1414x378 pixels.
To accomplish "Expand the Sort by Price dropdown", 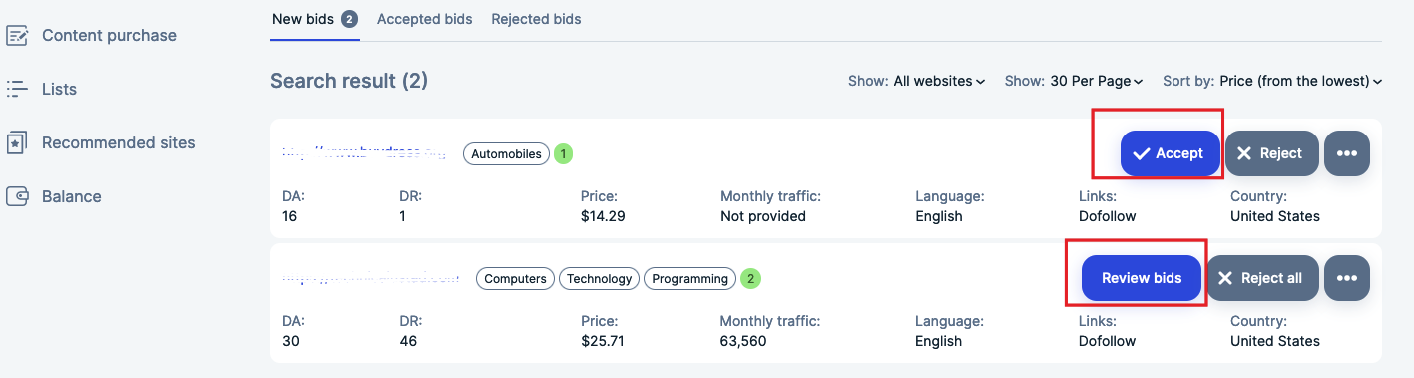I will click(x=1301, y=81).
